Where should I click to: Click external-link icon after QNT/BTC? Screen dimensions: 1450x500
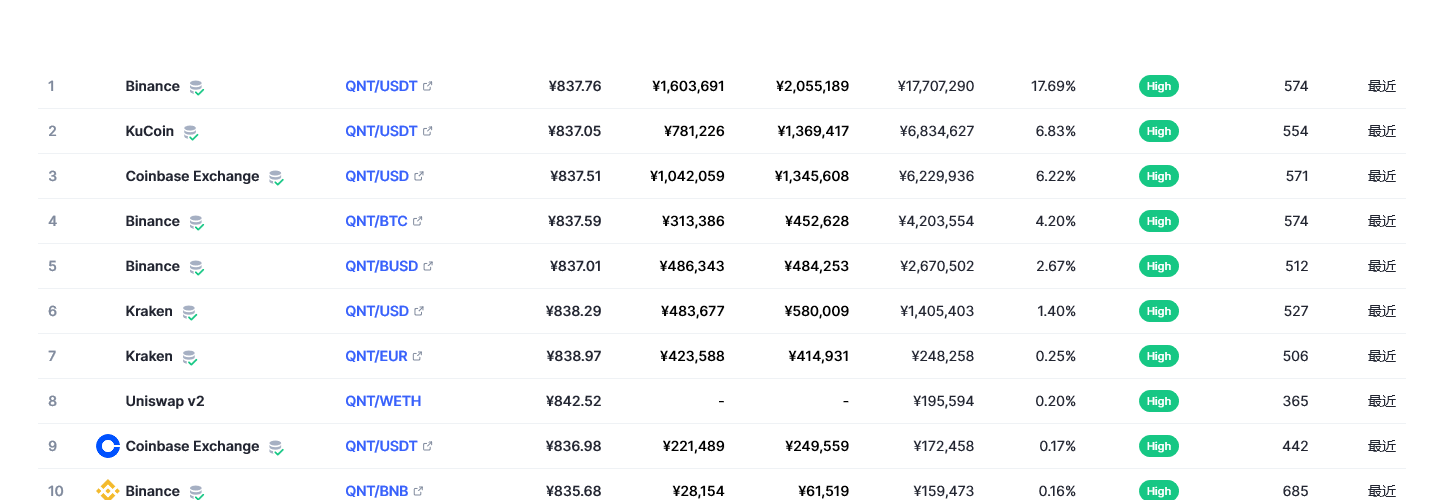418,221
